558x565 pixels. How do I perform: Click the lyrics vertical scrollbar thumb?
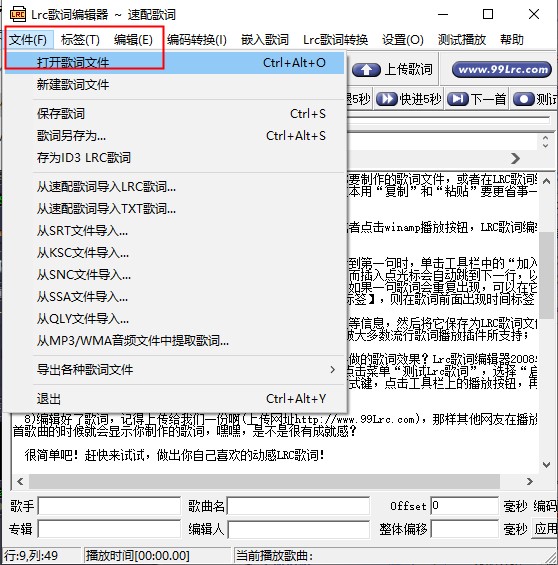coord(546,275)
